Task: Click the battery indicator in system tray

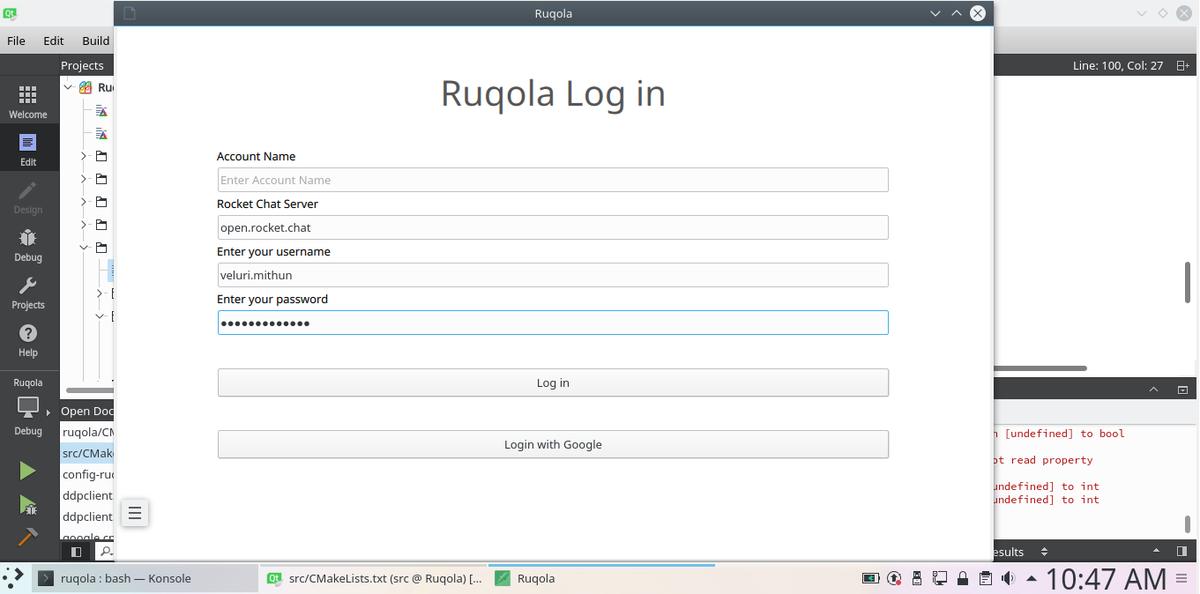Action: point(871,578)
